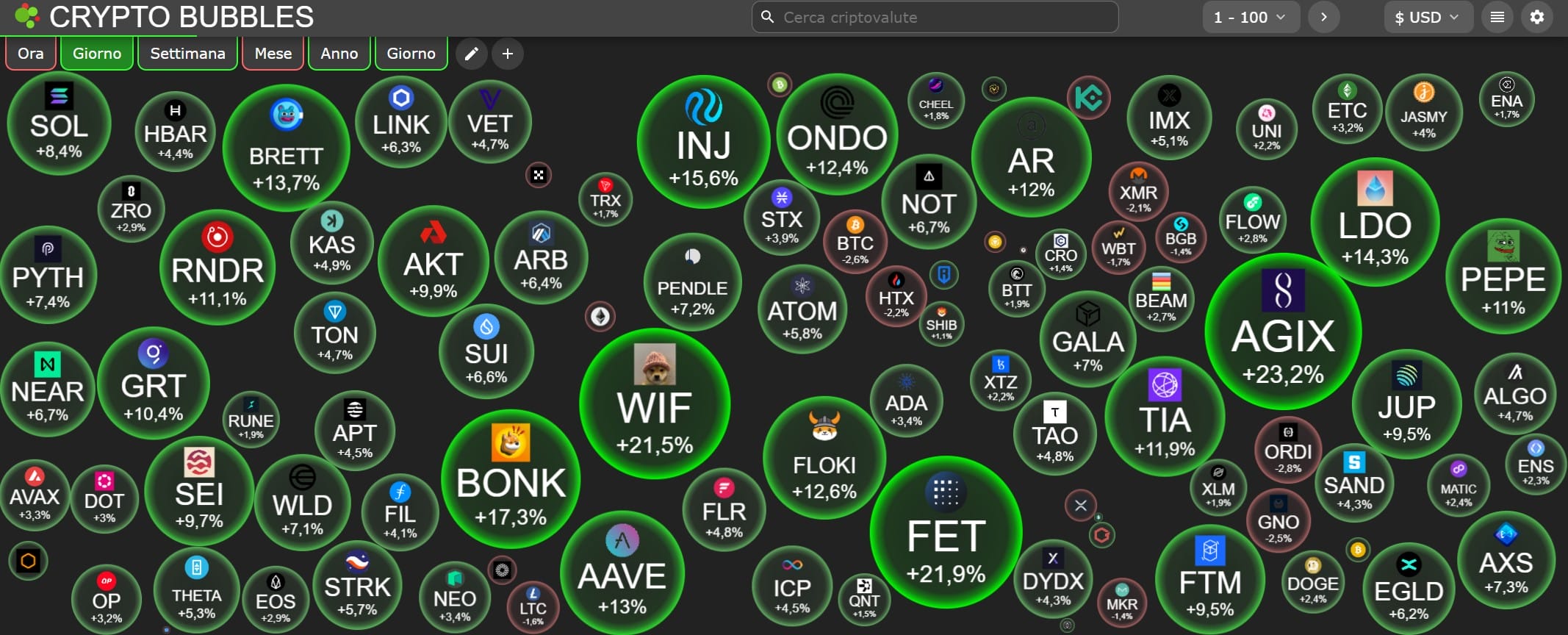This screenshot has height=635, width=1568.
Task: Open the ALGO bubble
Action: coord(1514,394)
